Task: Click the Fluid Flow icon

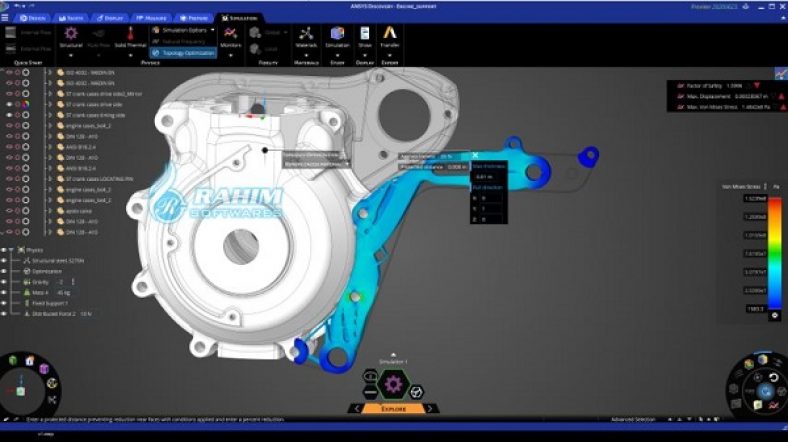Action: [x=98, y=34]
